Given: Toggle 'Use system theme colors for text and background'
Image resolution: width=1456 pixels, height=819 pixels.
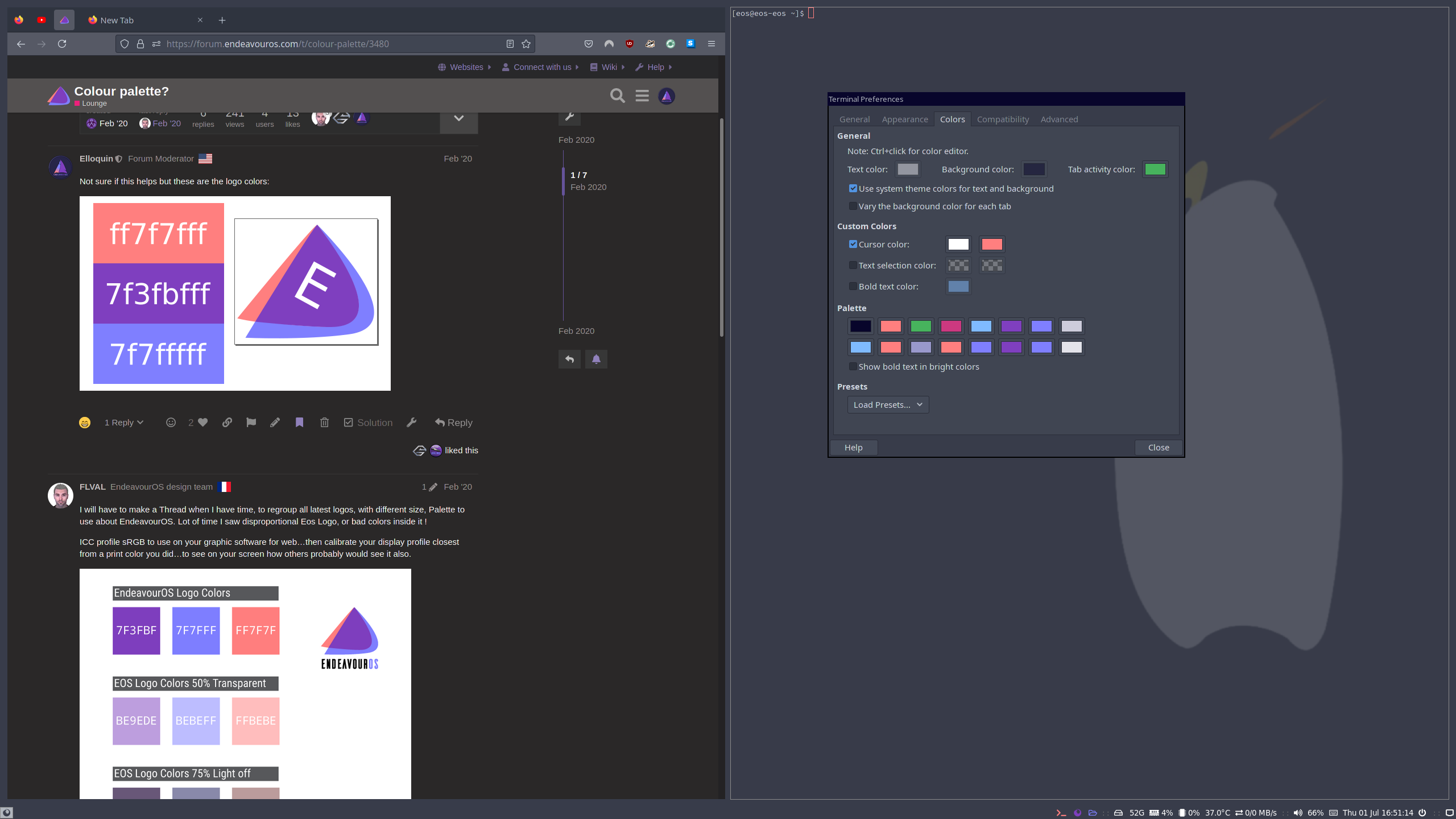Looking at the screenshot, I should pyautogui.click(x=852, y=188).
